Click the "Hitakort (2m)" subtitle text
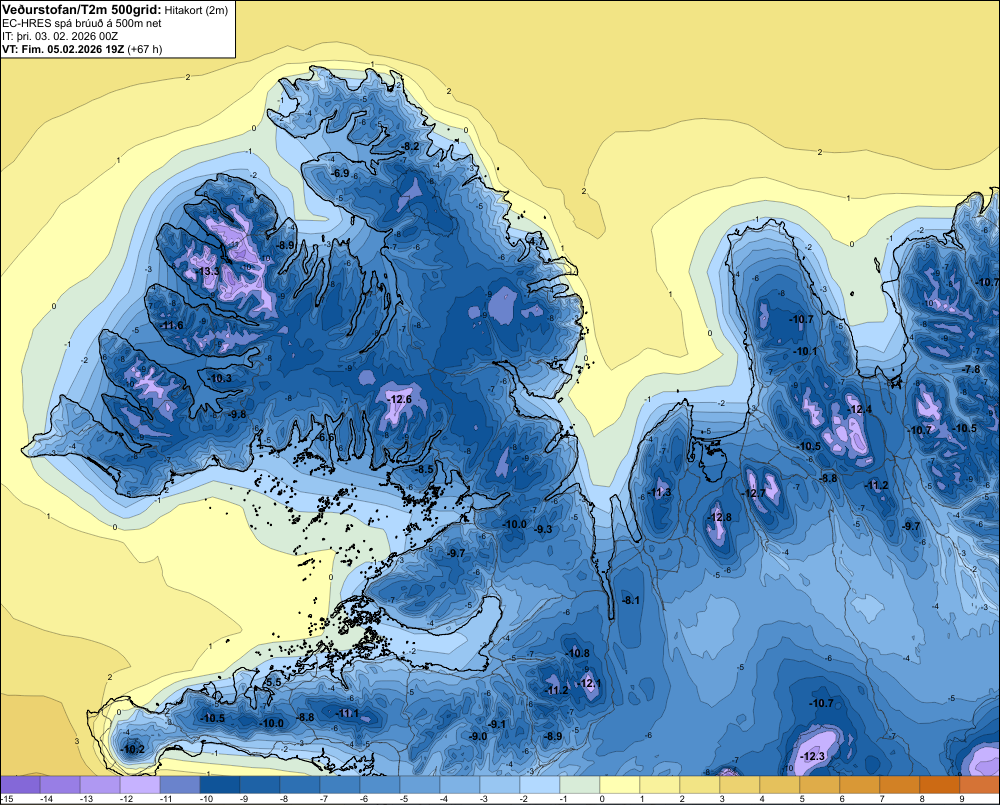 (195, 10)
